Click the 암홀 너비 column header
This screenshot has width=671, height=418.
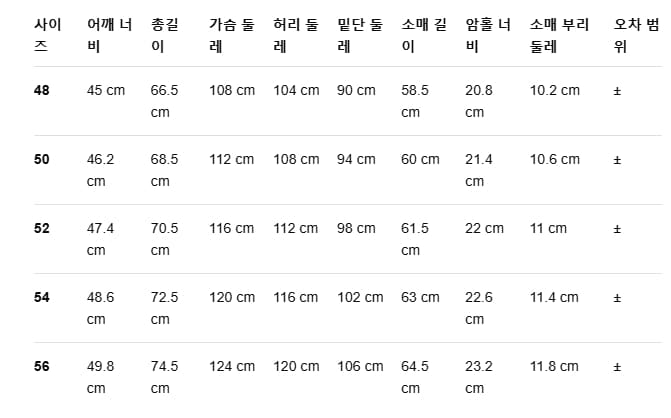[488, 35]
